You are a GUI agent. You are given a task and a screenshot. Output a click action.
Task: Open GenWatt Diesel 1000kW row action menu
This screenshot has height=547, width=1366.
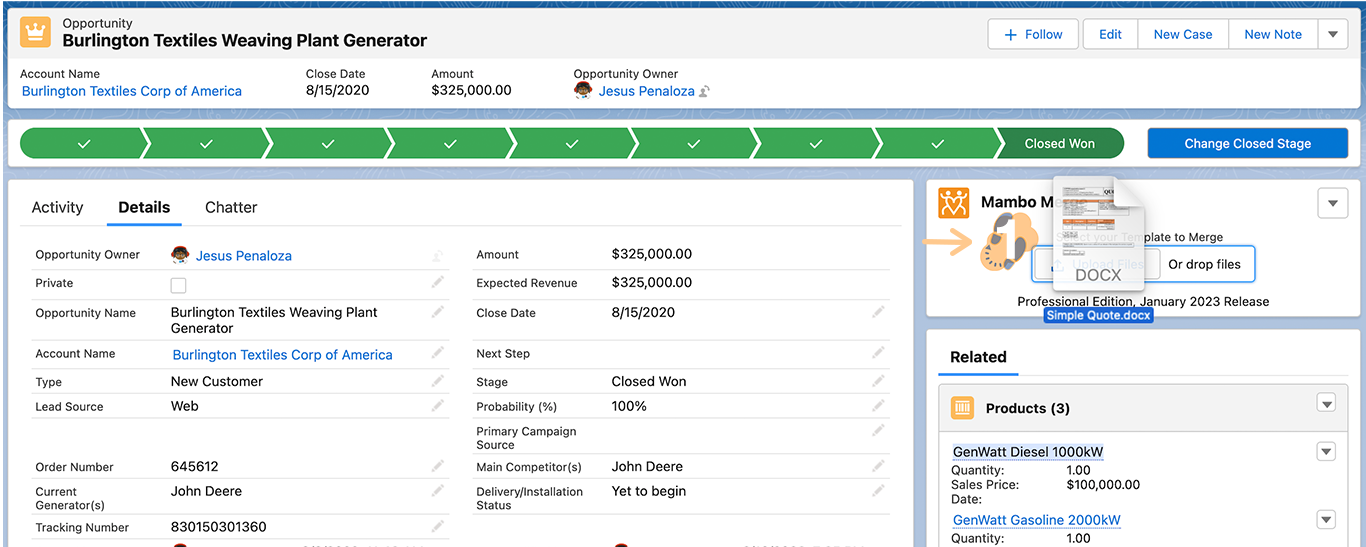coord(1326,452)
